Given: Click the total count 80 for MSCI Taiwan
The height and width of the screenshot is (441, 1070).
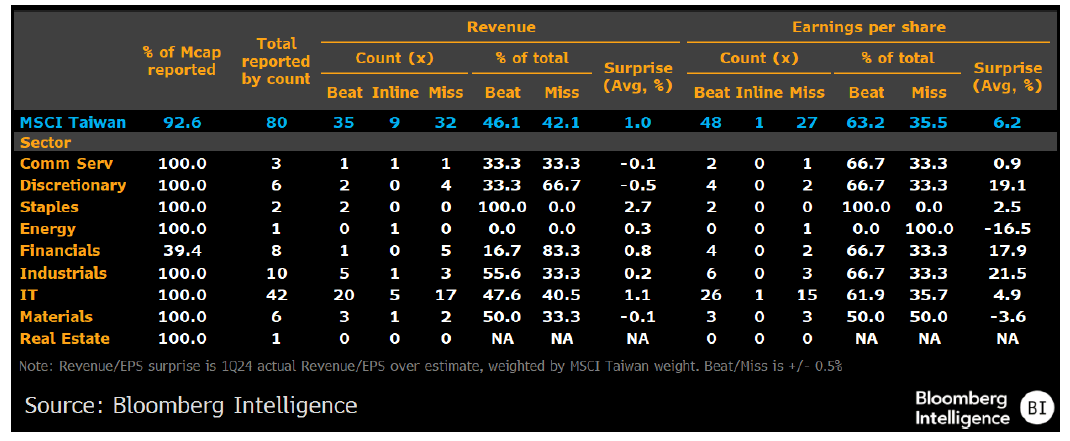Looking at the screenshot, I should [x=277, y=123].
